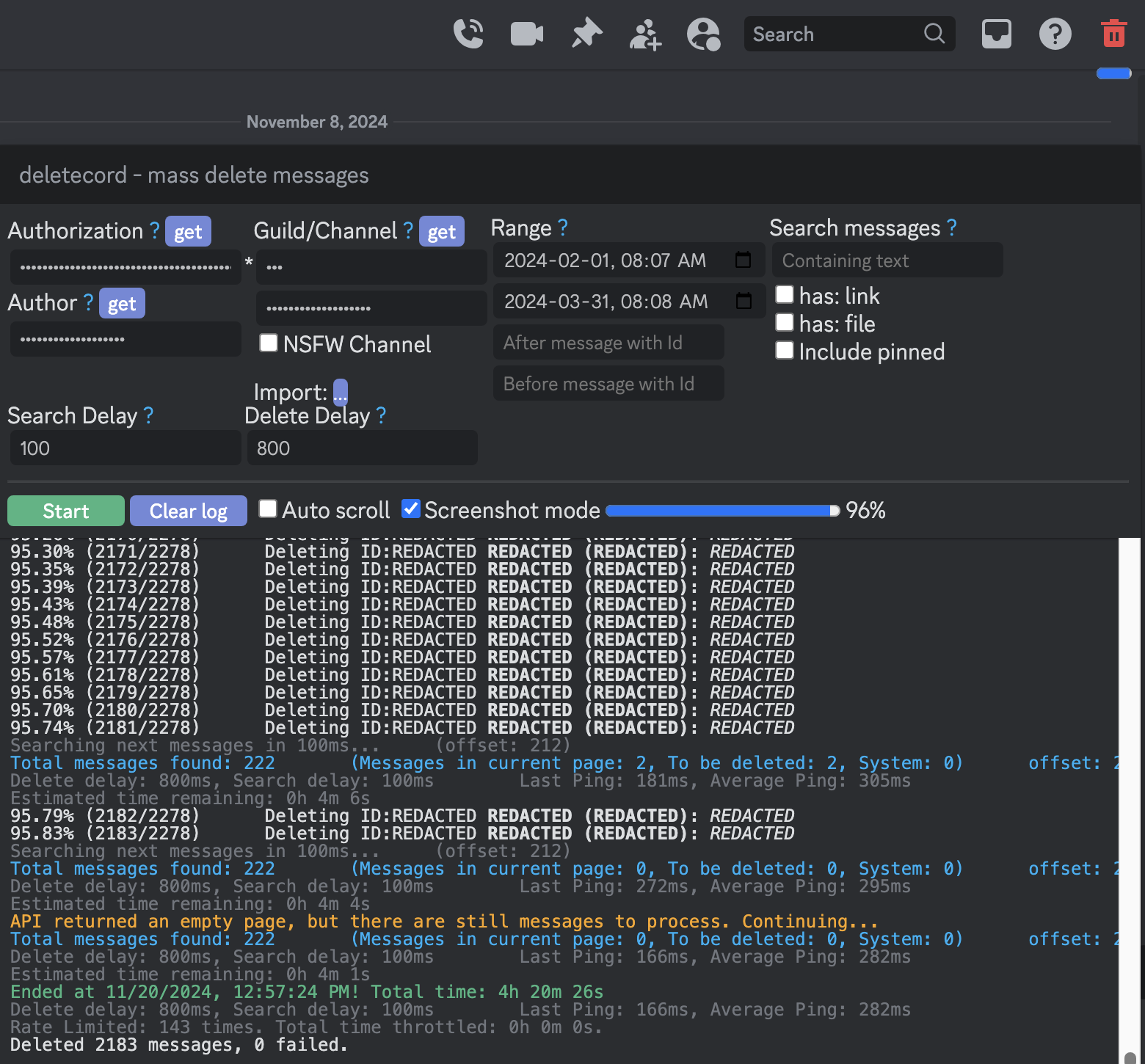Click 'Deleted 2183 messages, 0 failed.' line
The image size is (1145, 1064).
pos(179,1045)
